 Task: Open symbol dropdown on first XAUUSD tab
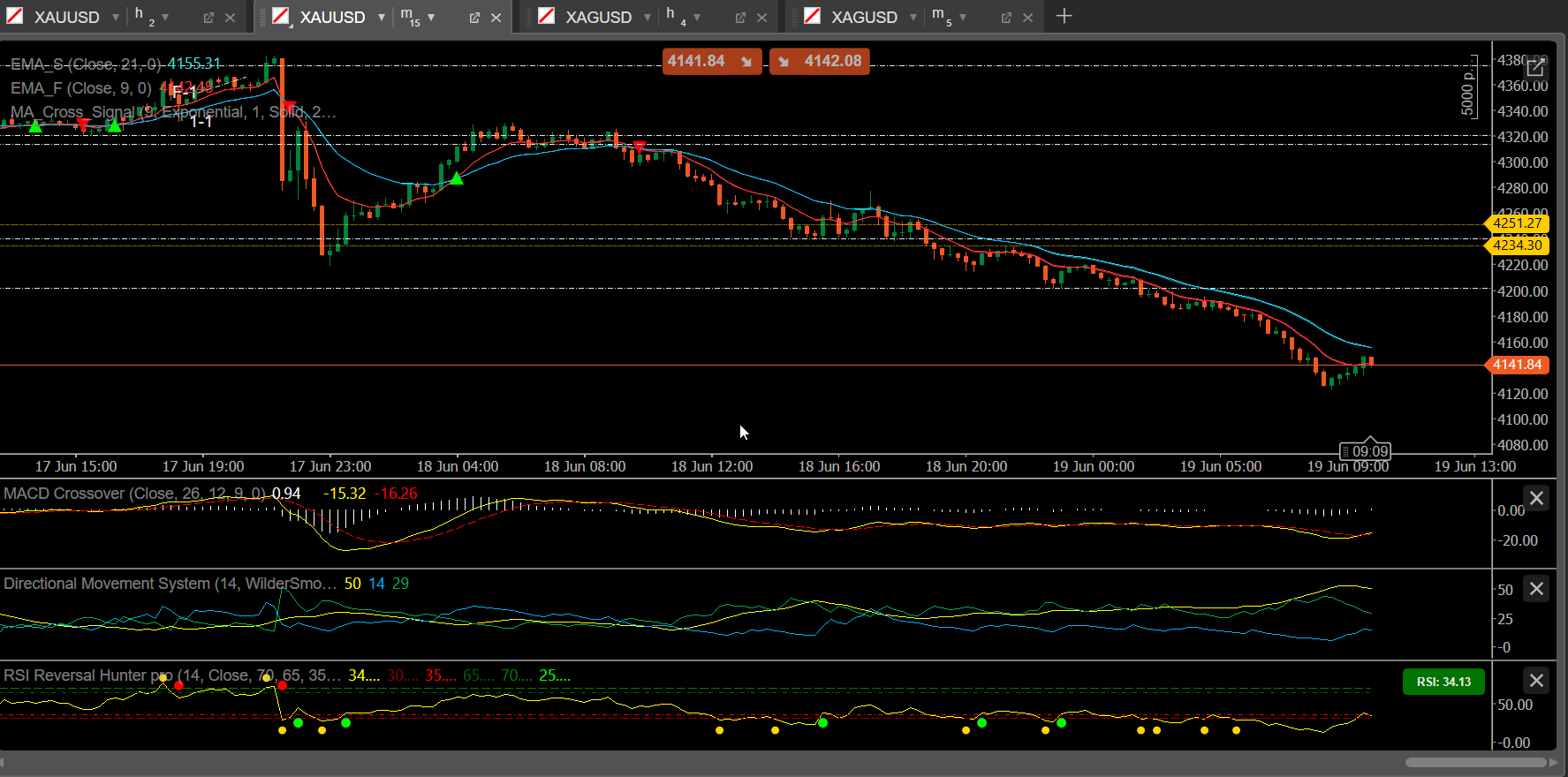tap(116, 18)
